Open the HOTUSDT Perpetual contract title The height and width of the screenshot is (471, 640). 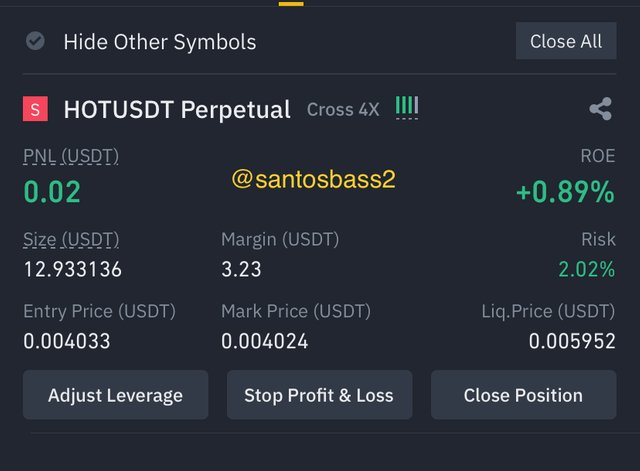tap(177, 110)
